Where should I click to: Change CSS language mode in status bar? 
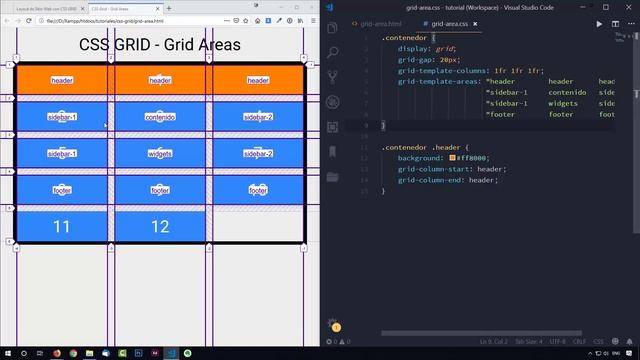coord(598,341)
